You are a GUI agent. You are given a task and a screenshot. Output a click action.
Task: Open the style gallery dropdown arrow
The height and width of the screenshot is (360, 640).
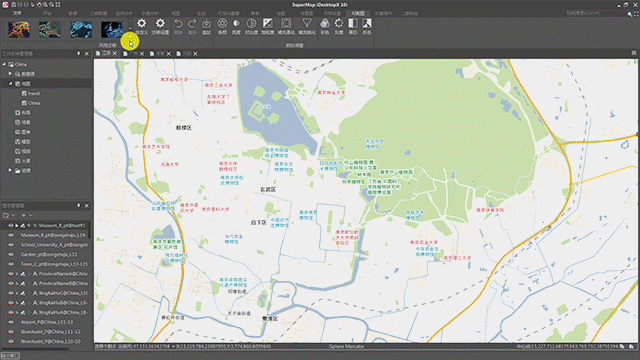131,29
